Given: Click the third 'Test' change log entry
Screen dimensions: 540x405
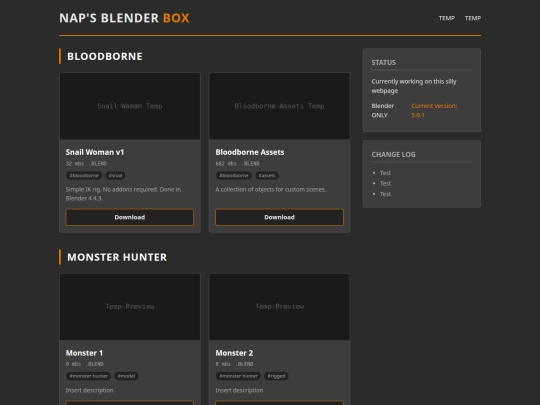Looking at the screenshot, I should click(385, 194).
